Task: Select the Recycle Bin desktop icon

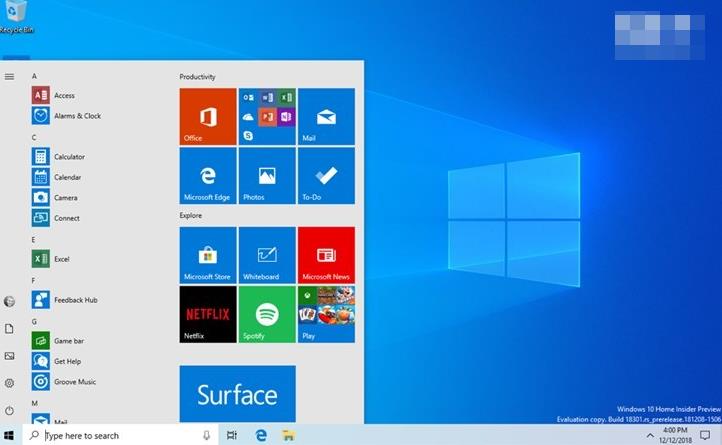Action: [x=17, y=17]
